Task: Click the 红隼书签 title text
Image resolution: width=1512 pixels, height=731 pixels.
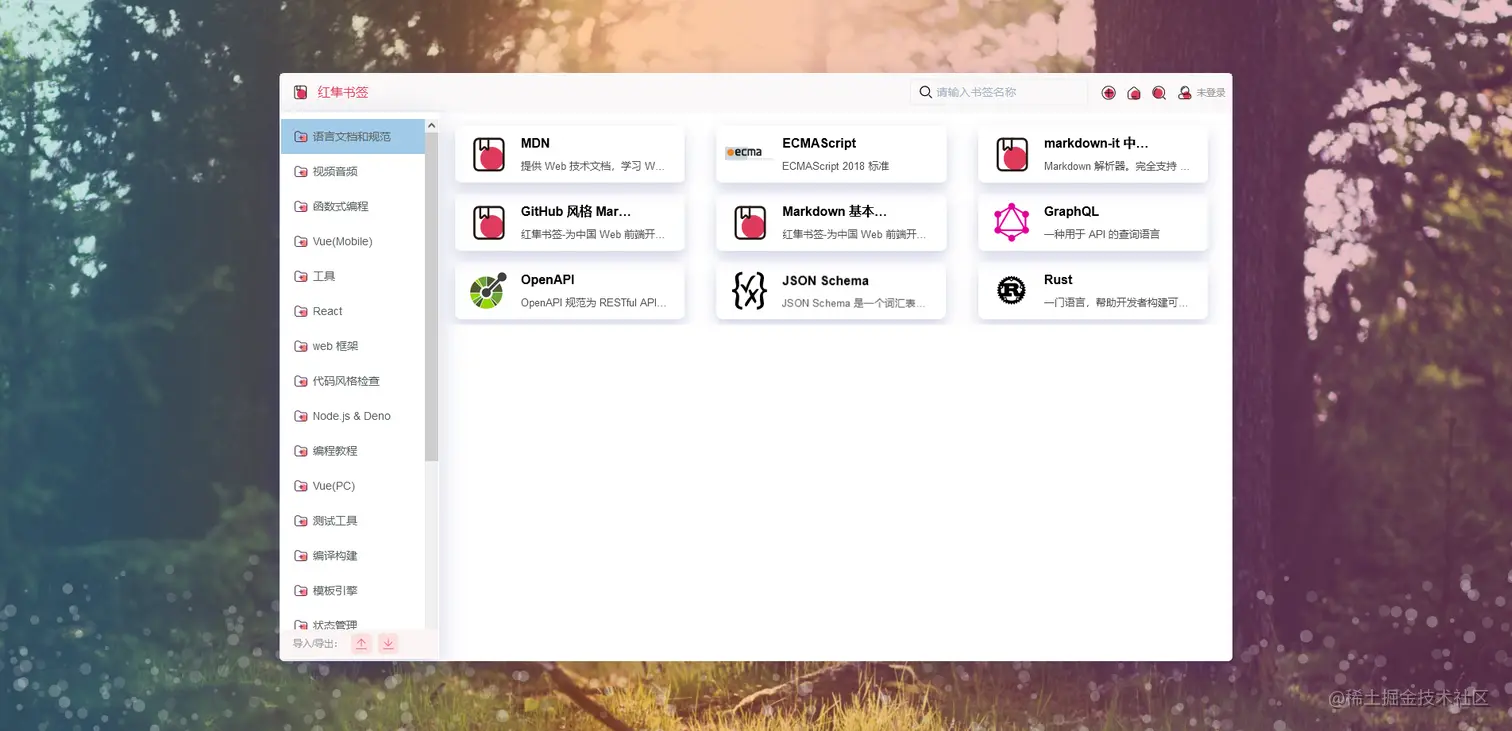Action: pyautogui.click(x=343, y=92)
